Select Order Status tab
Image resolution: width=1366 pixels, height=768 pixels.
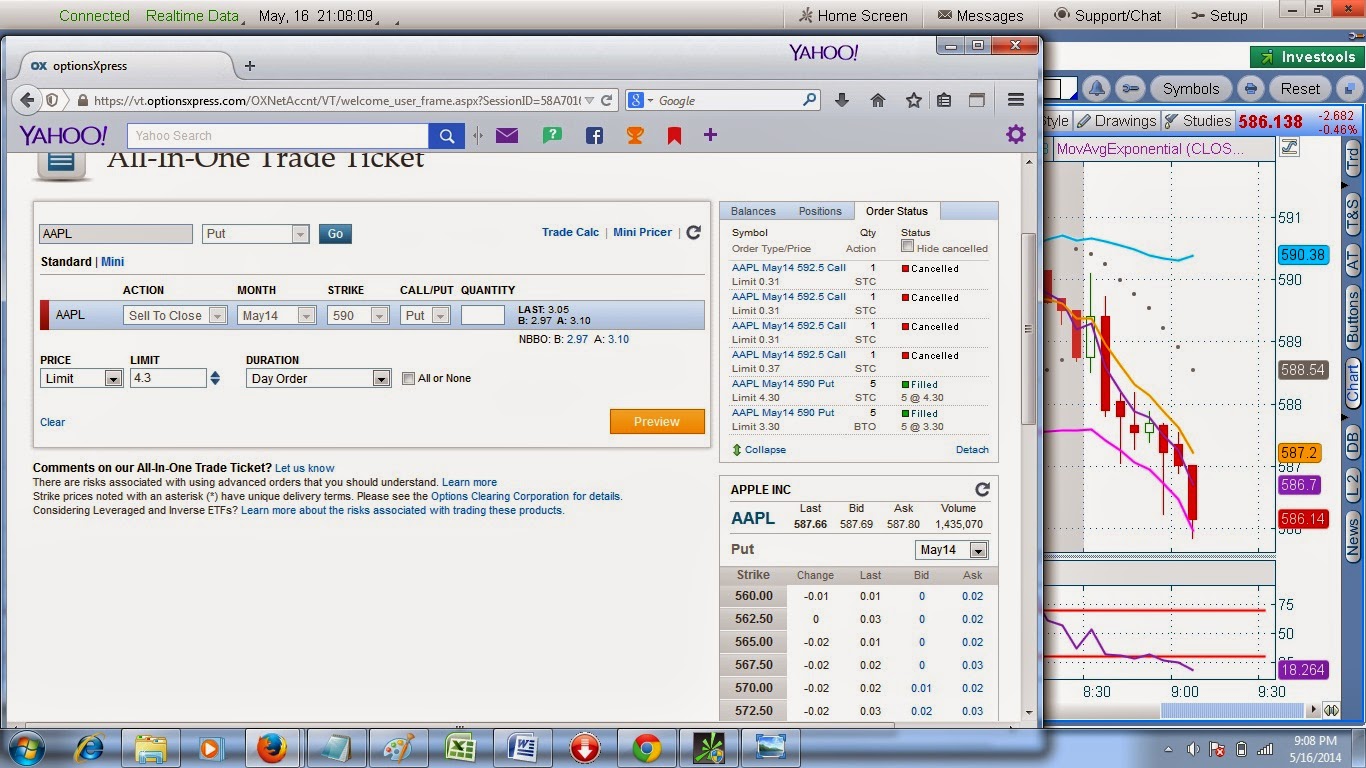897,211
